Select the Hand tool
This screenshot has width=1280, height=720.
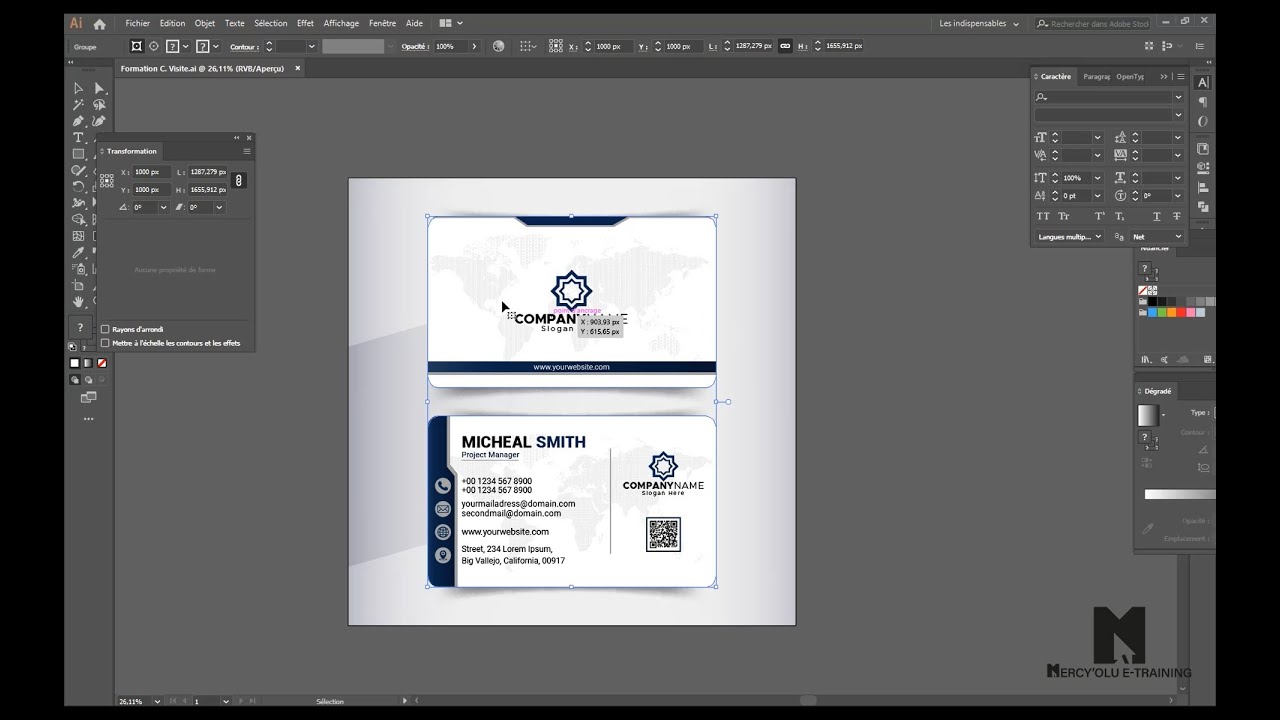[78, 301]
